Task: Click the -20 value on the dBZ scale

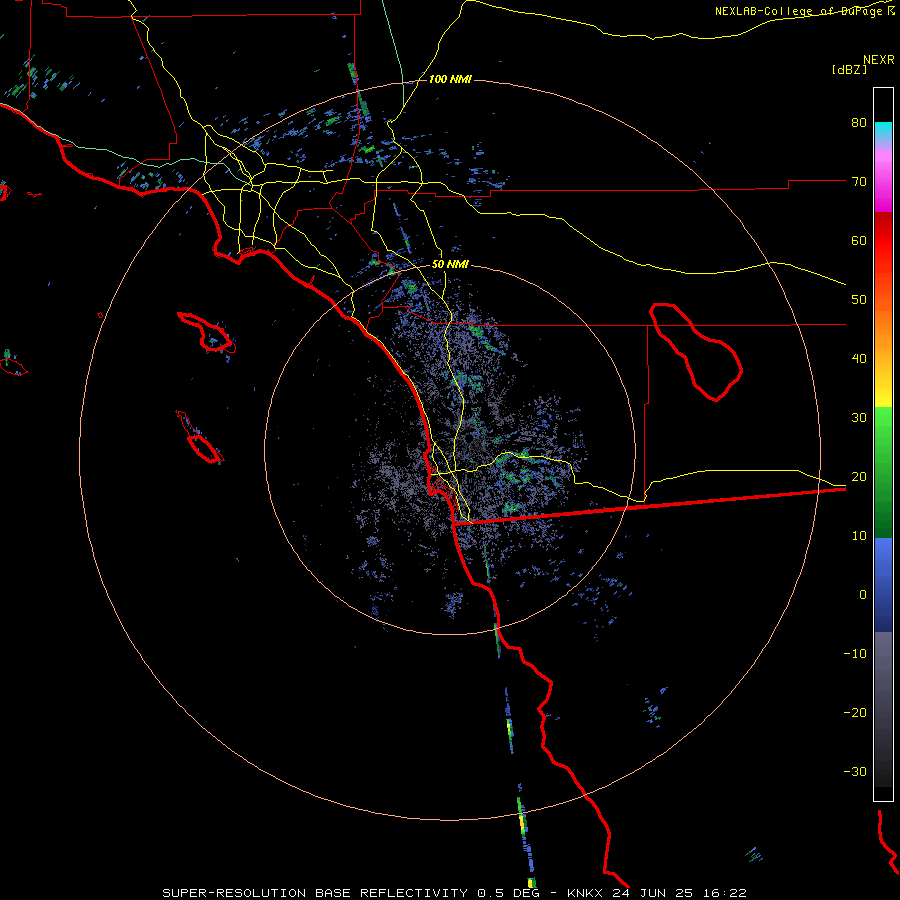Action: click(855, 712)
